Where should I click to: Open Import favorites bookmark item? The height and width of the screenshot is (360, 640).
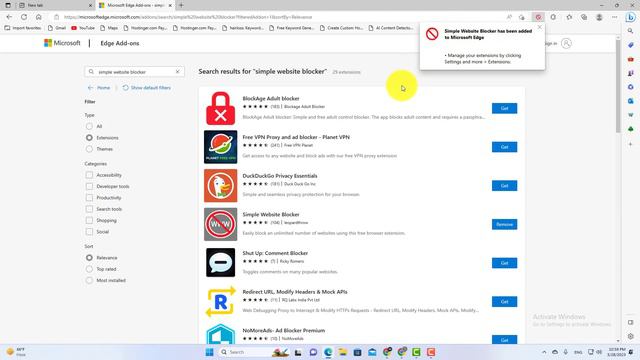point(23,28)
